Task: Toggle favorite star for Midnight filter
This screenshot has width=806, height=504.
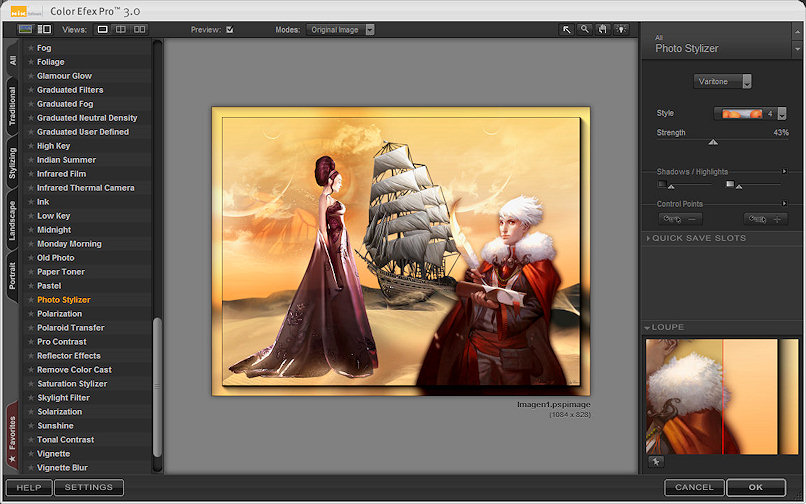Action: 31,230
